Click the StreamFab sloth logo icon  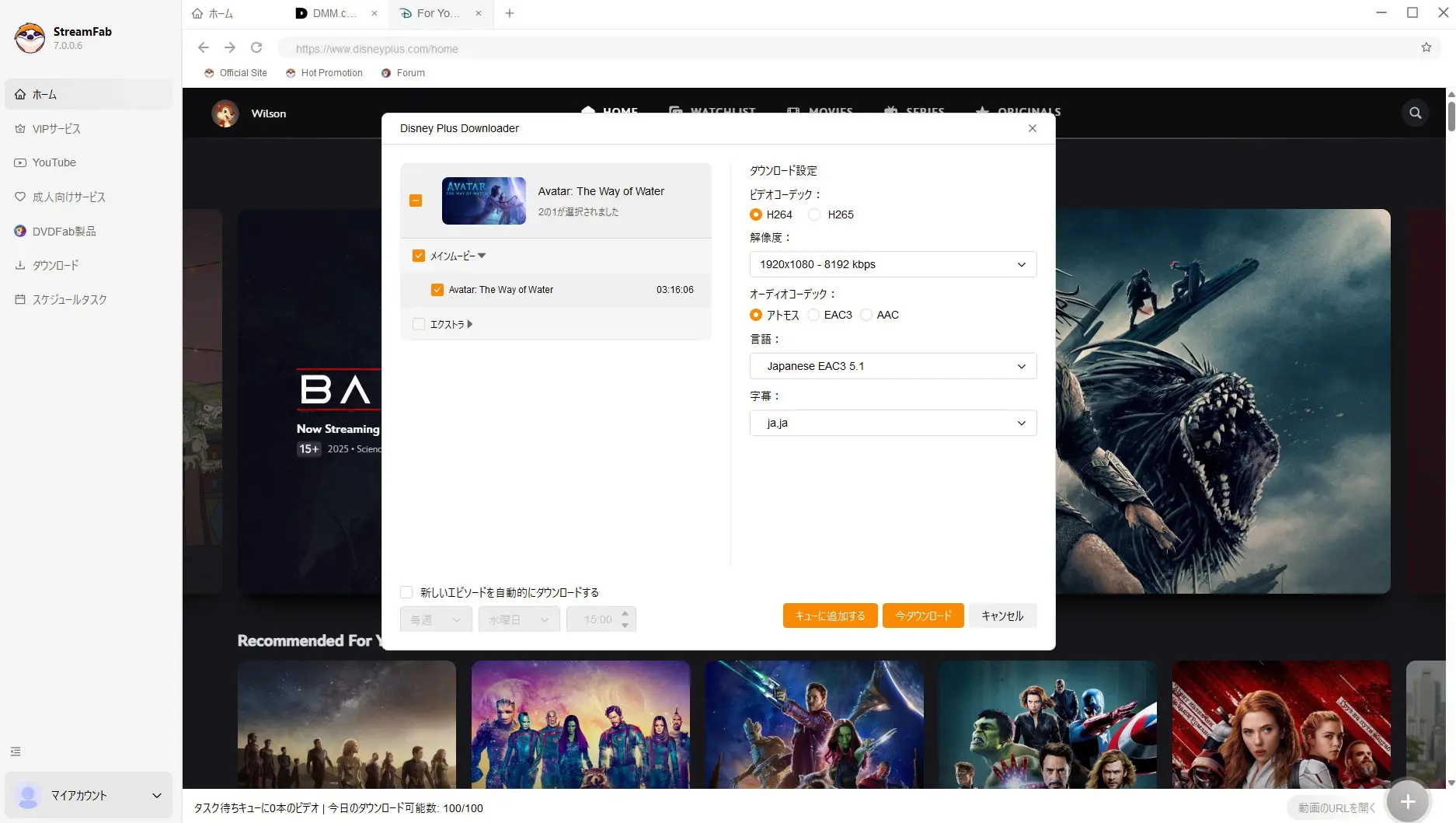[x=30, y=38]
